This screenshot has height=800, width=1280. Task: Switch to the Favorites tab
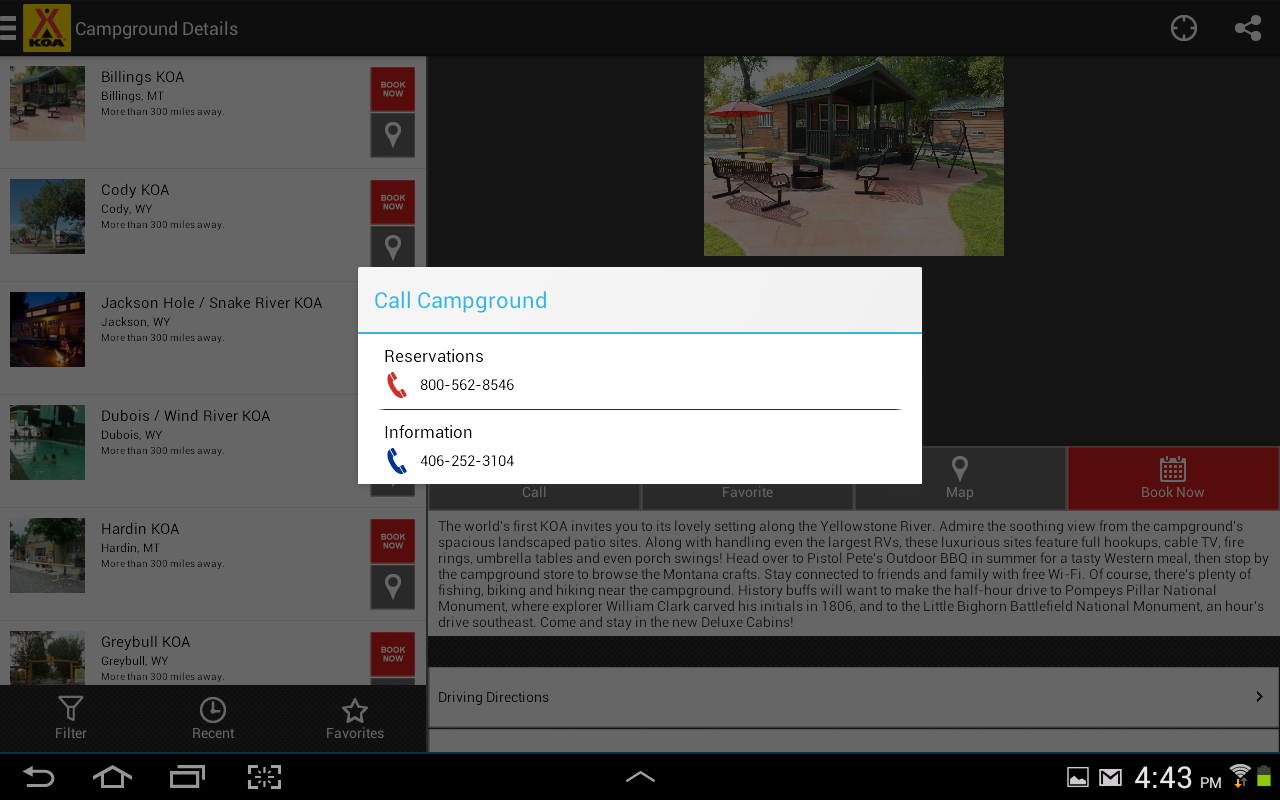point(354,717)
